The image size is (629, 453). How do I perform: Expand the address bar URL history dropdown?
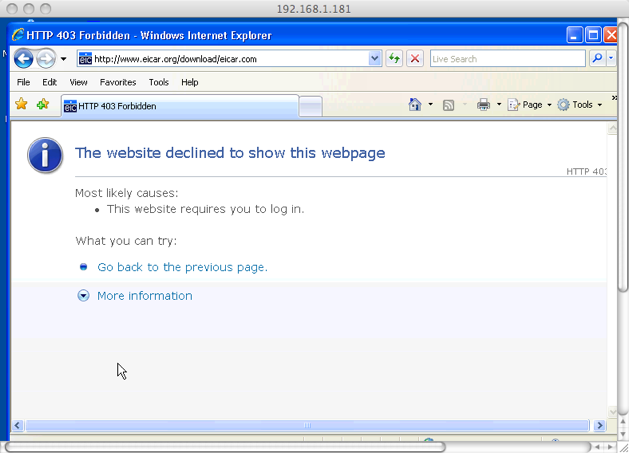pos(374,59)
